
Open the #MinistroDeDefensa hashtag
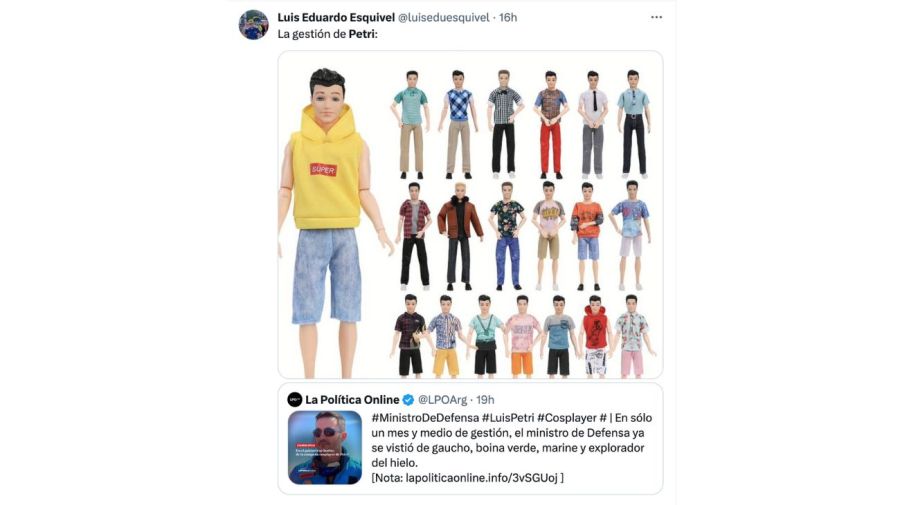click(x=425, y=418)
